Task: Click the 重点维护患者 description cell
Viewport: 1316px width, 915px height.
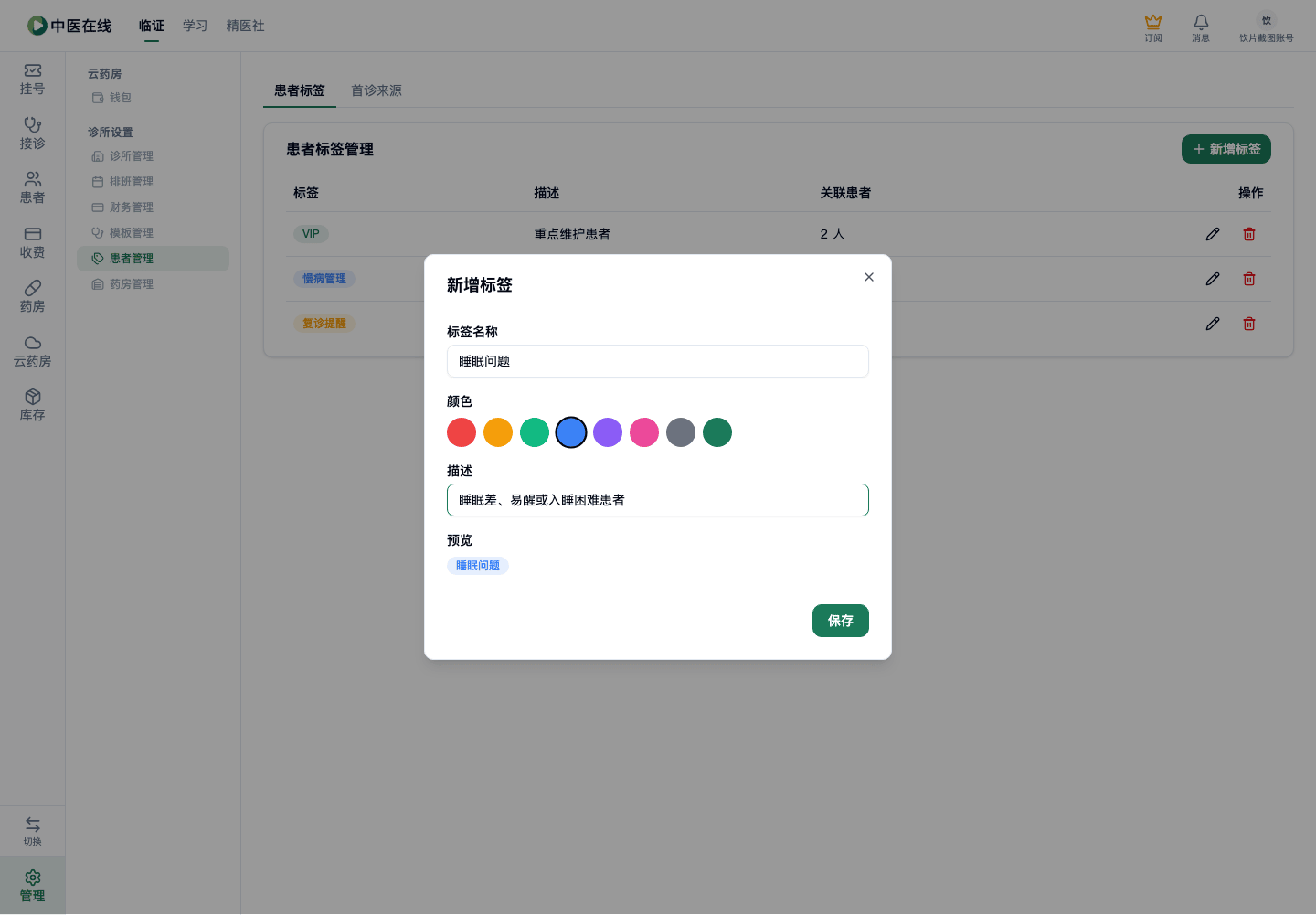Action: click(572, 234)
